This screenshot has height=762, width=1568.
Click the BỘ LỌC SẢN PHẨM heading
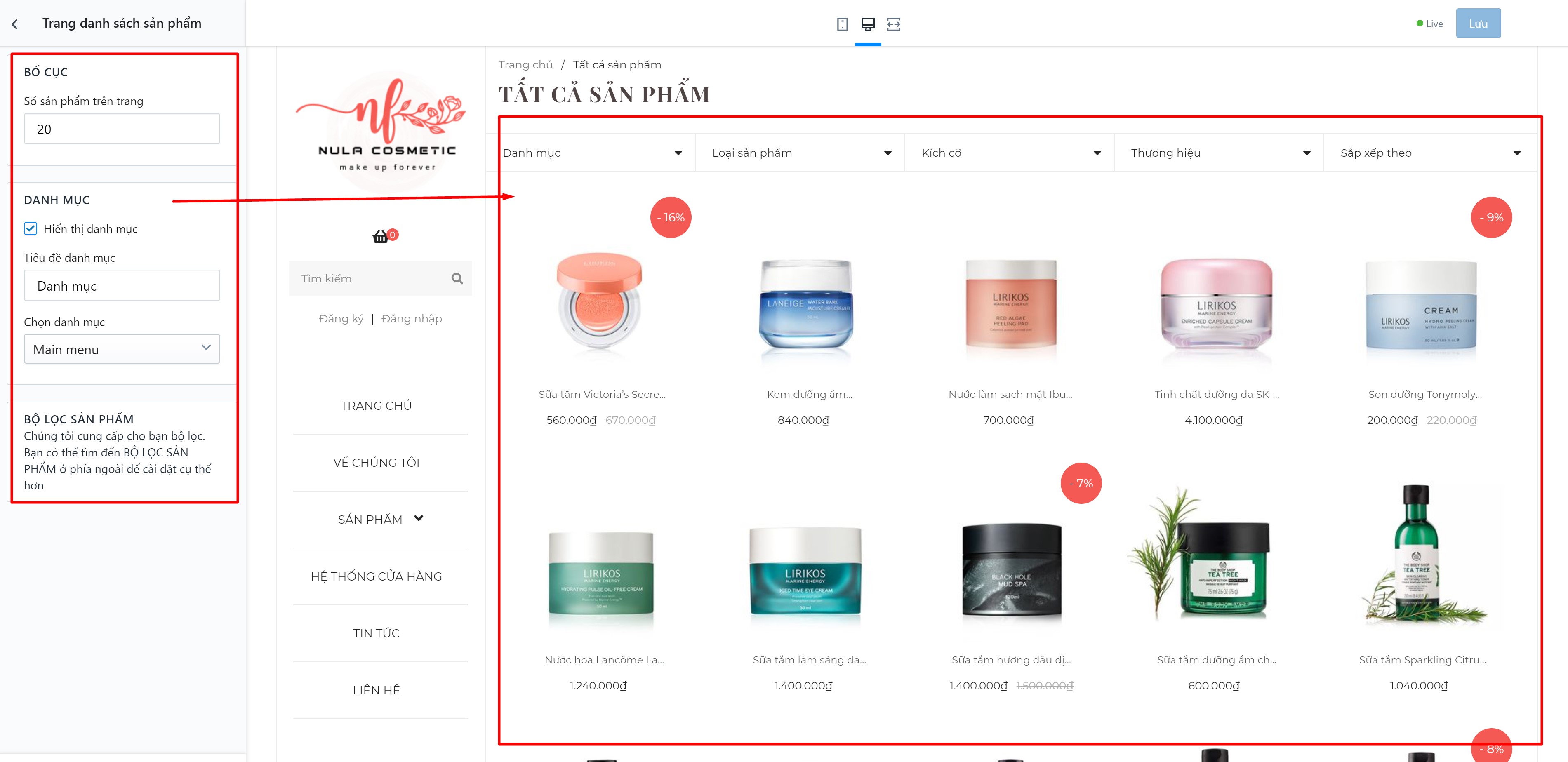coord(78,419)
